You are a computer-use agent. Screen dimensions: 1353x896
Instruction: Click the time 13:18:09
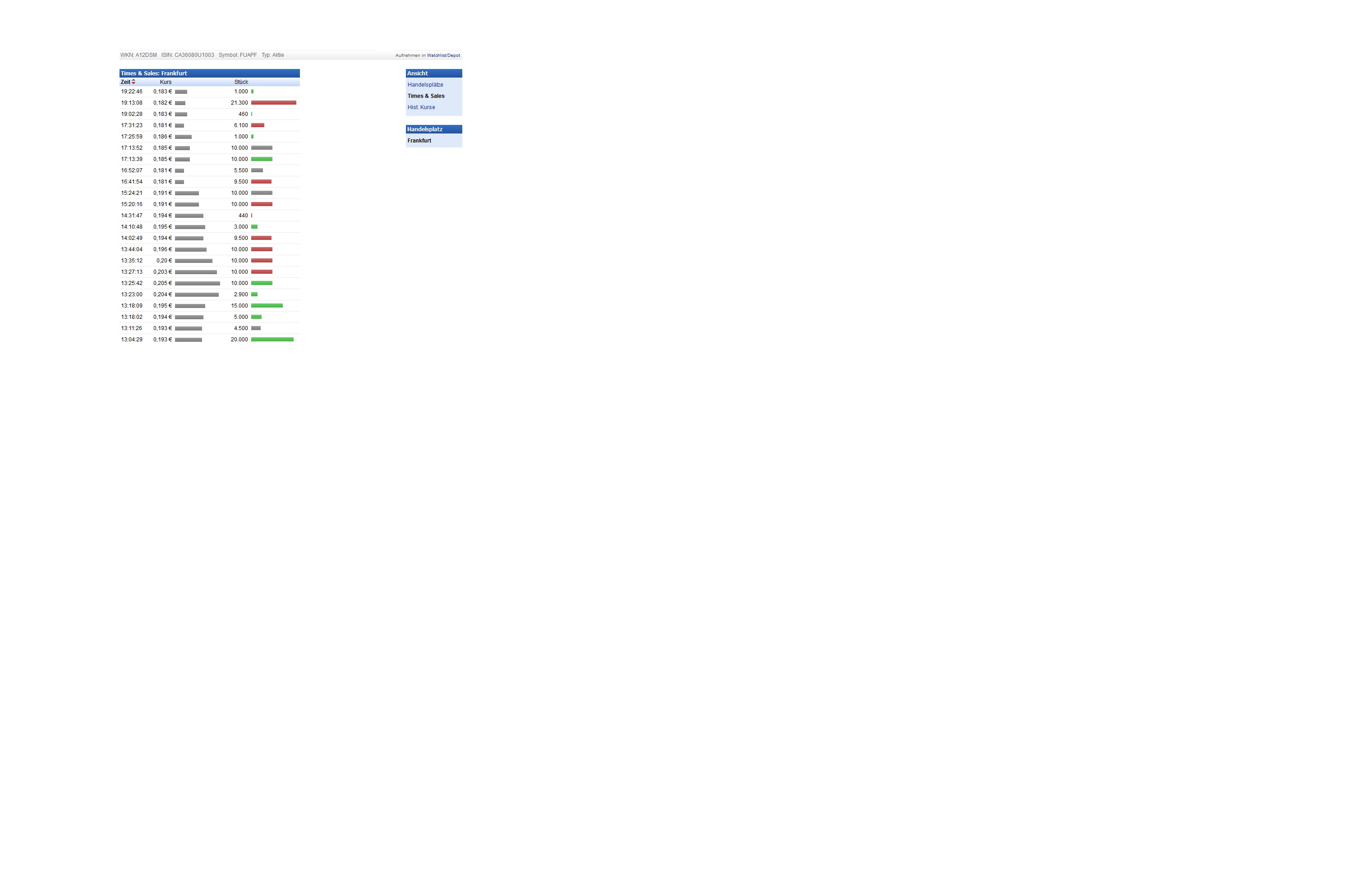pos(131,306)
